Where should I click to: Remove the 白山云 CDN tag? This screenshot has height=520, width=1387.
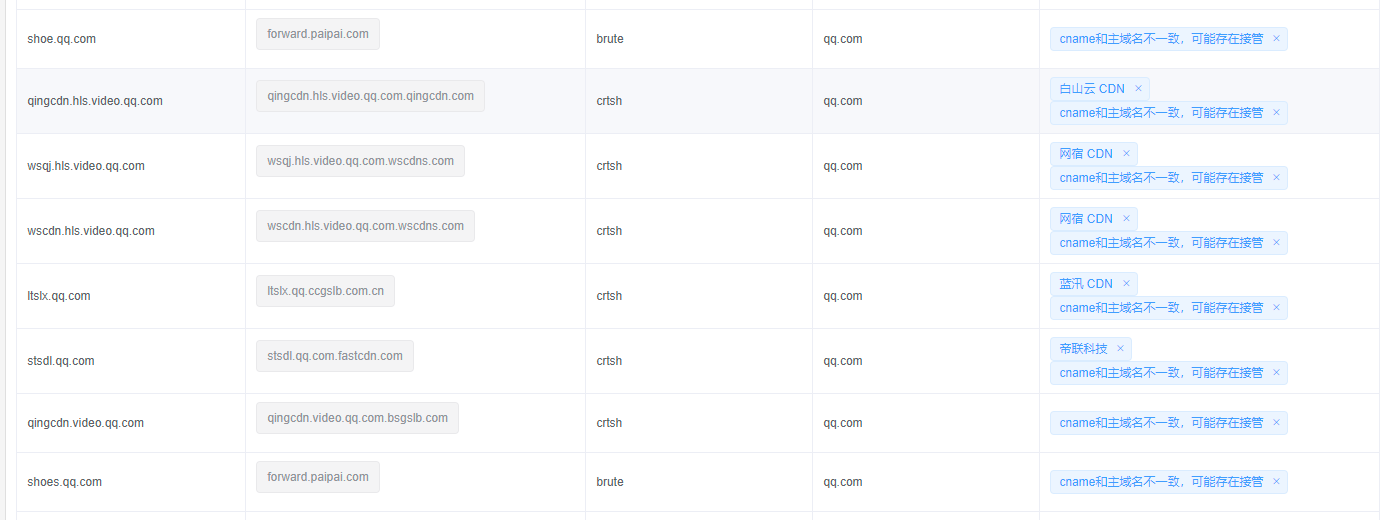click(1138, 89)
